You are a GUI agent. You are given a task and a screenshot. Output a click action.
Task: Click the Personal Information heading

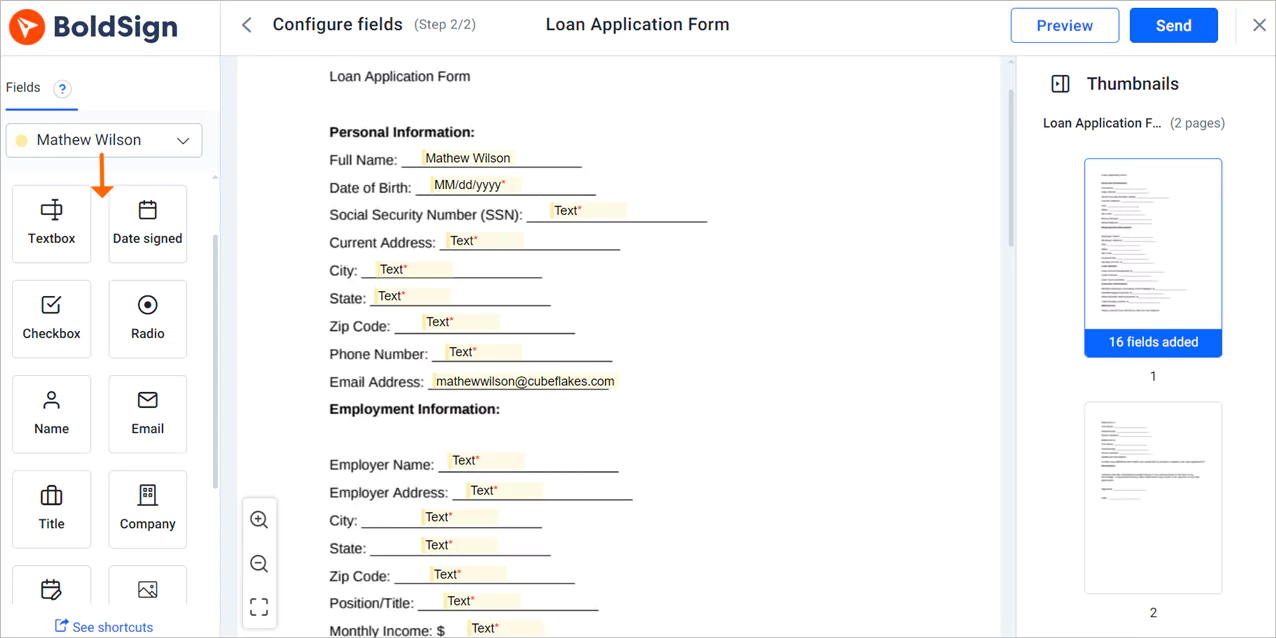(402, 132)
